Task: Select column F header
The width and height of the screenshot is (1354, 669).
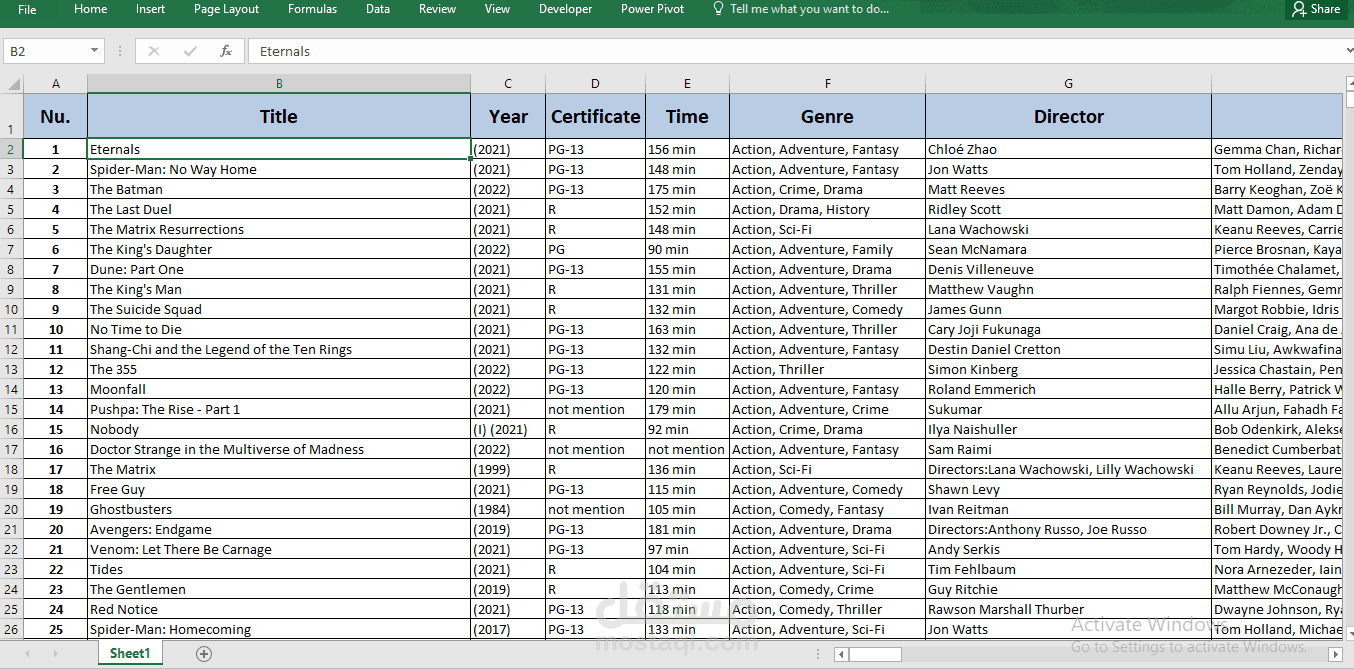Action: coord(827,84)
